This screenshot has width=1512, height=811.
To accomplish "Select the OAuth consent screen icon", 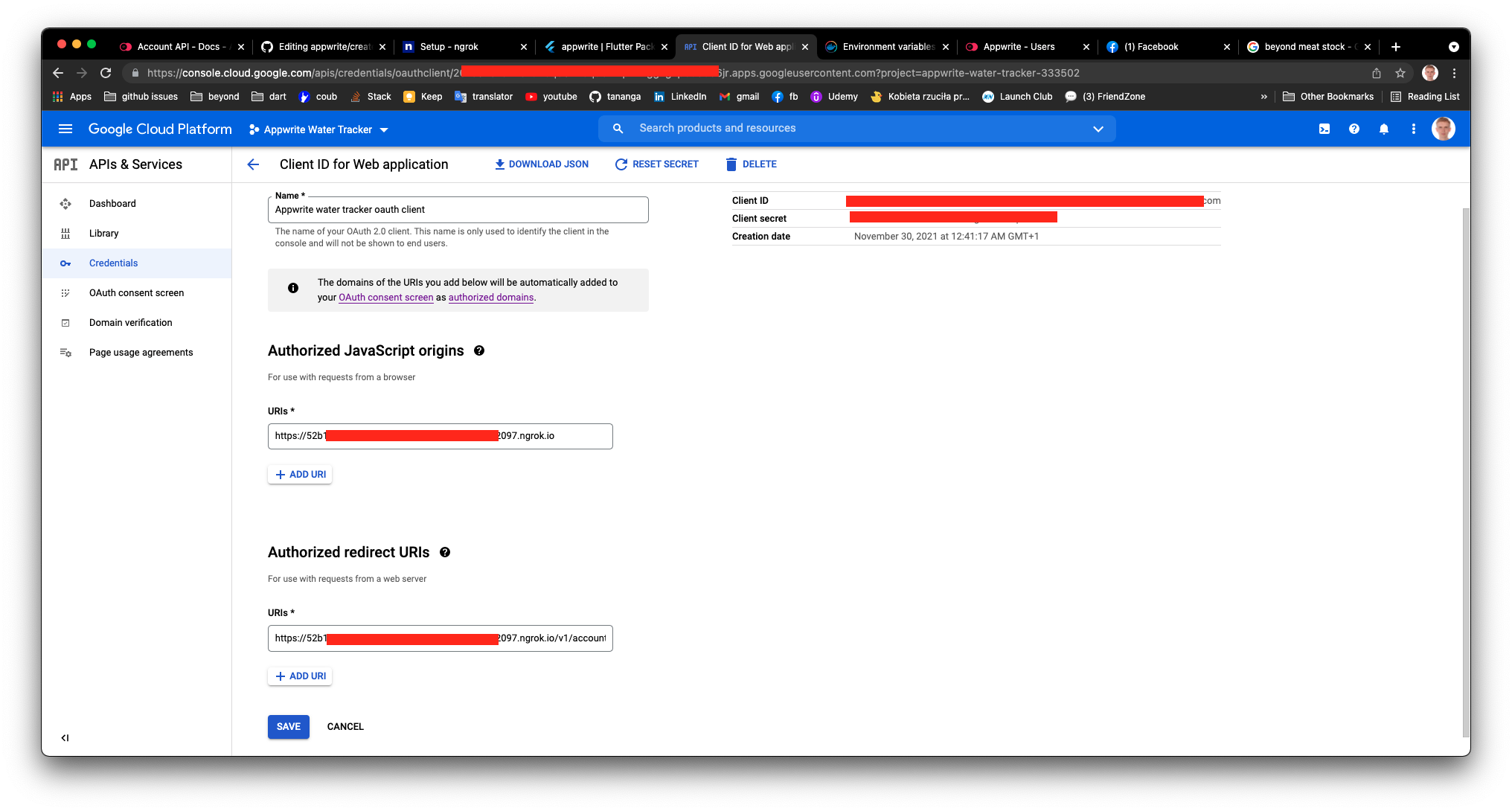I will (x=65, y=292).
